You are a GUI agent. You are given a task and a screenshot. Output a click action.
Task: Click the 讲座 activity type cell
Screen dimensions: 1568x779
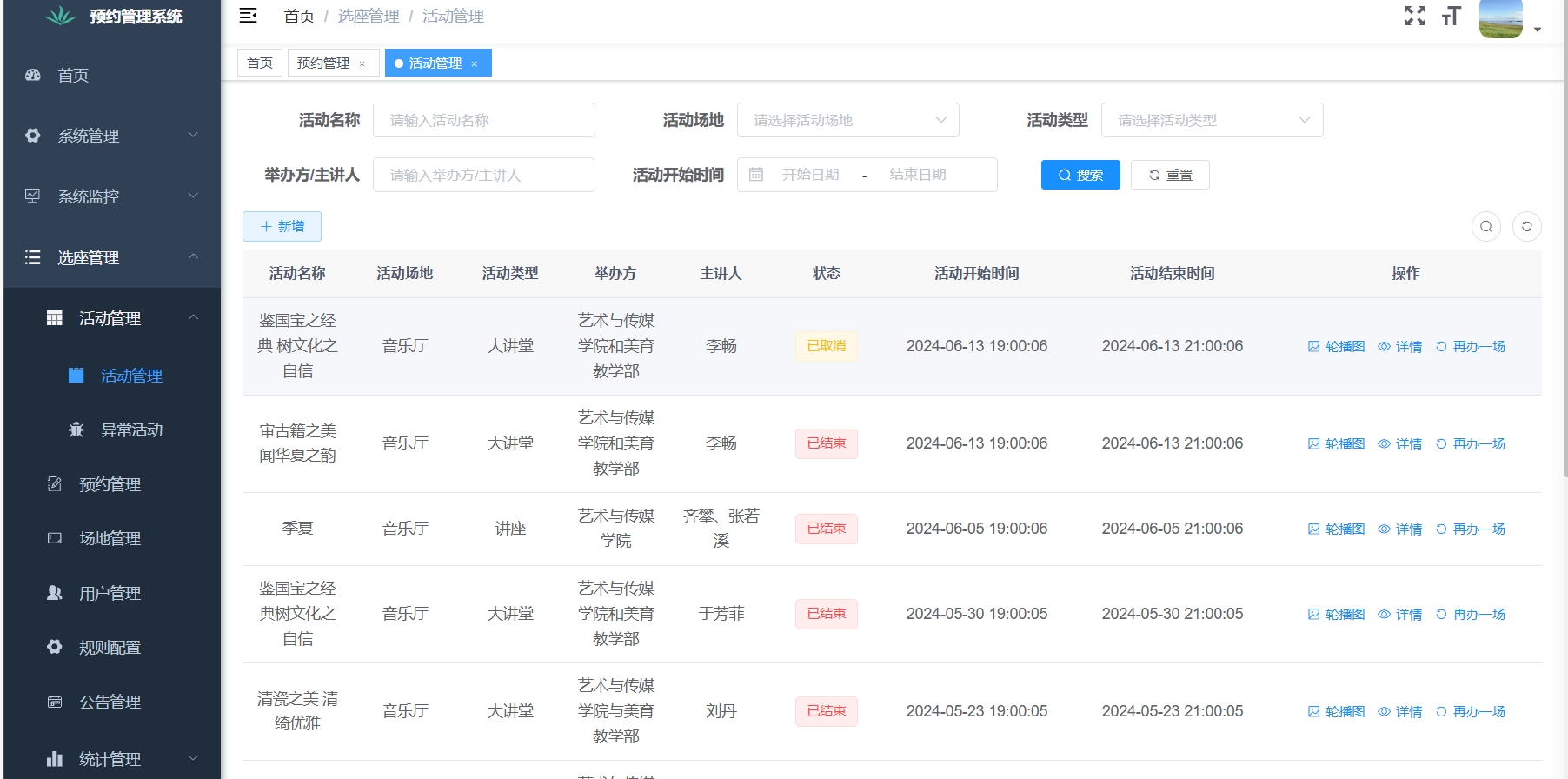[x=510, y=529]
